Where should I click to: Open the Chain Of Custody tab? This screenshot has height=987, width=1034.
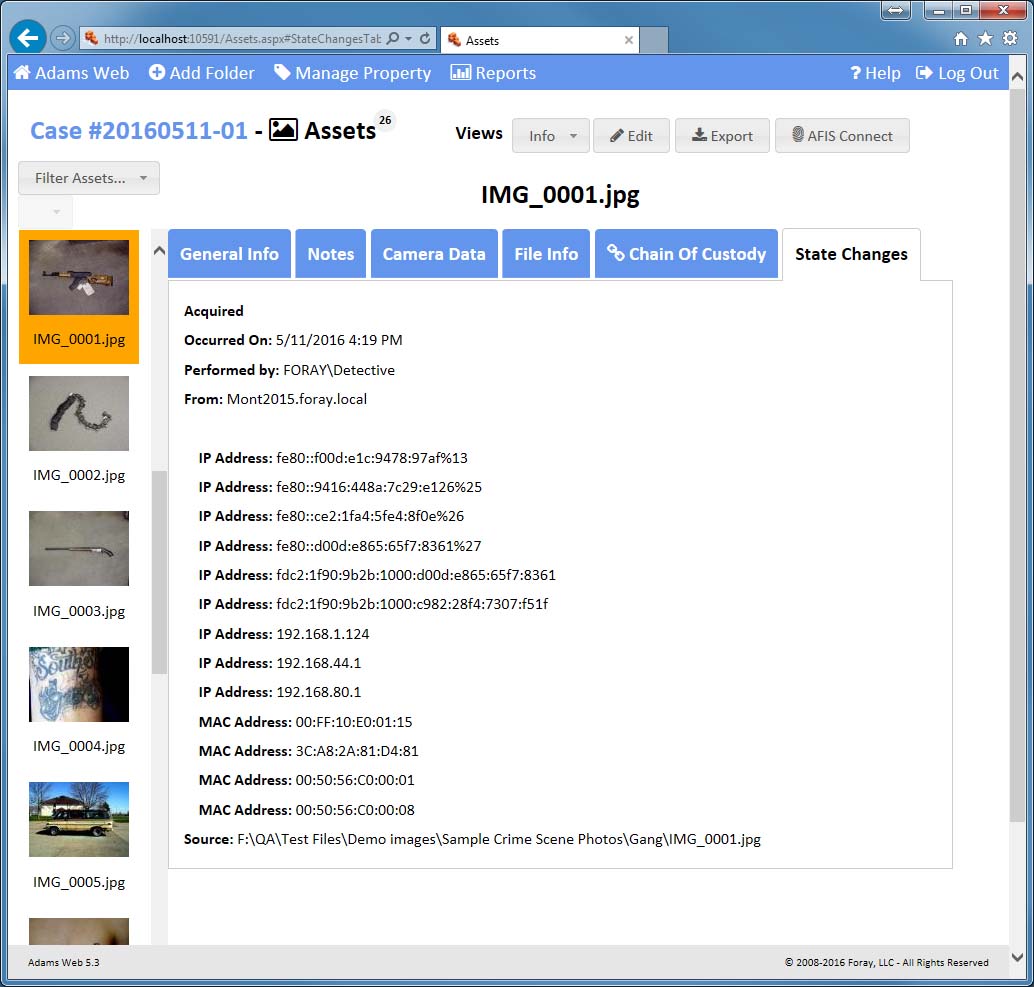[x=686, y=254]
